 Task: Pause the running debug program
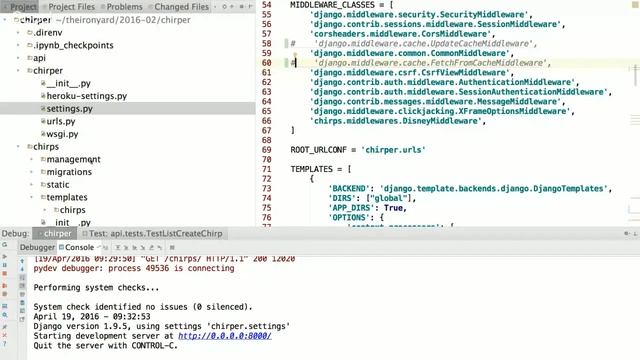[4, 265]
